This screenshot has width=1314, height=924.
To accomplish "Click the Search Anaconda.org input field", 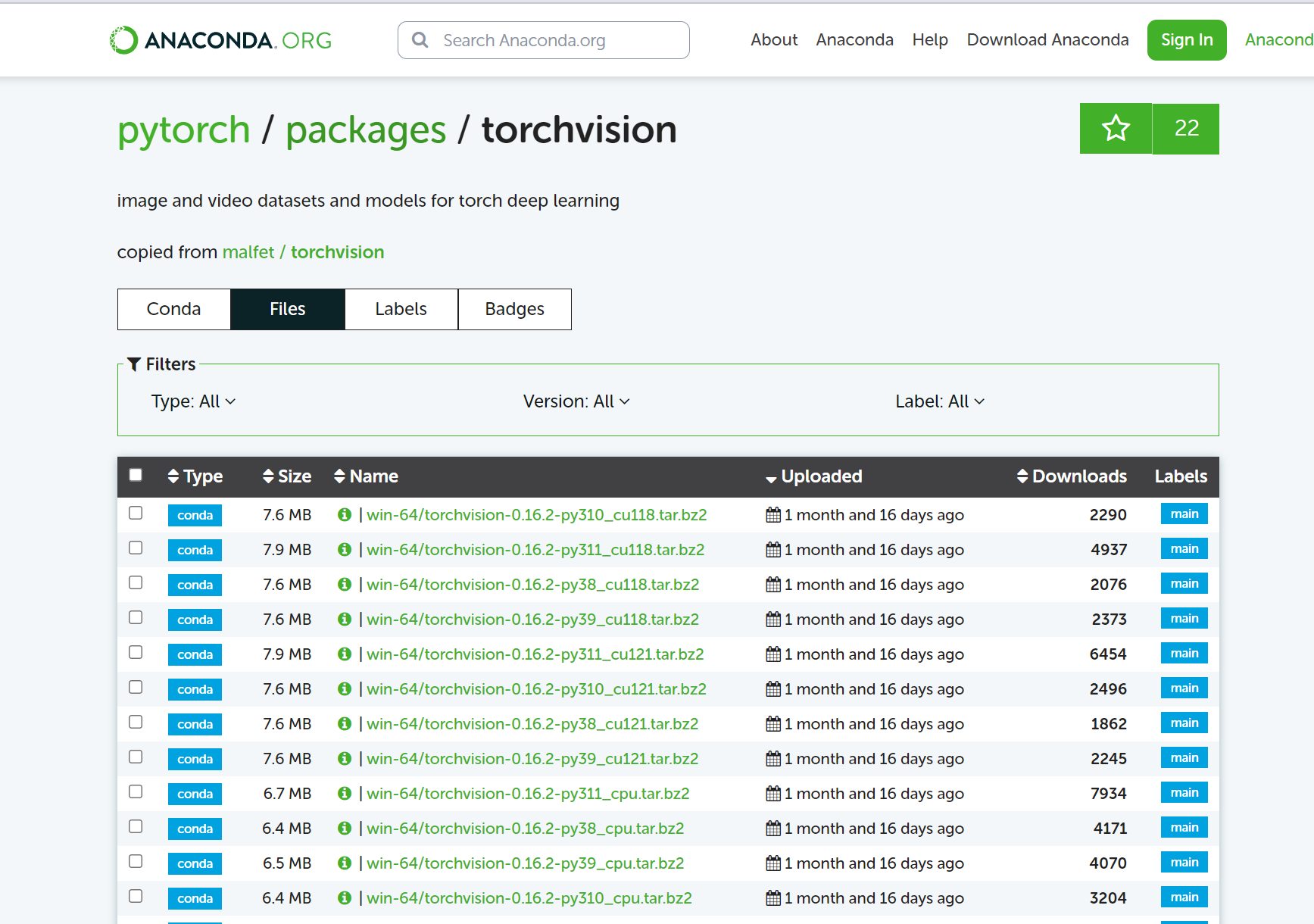I will [544, 40].
